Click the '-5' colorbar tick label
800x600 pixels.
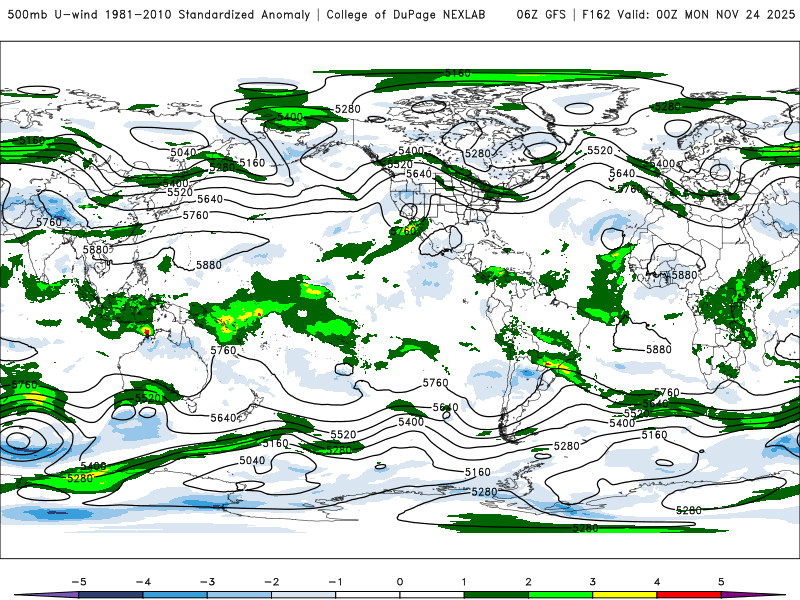click(x=79, y=582)
